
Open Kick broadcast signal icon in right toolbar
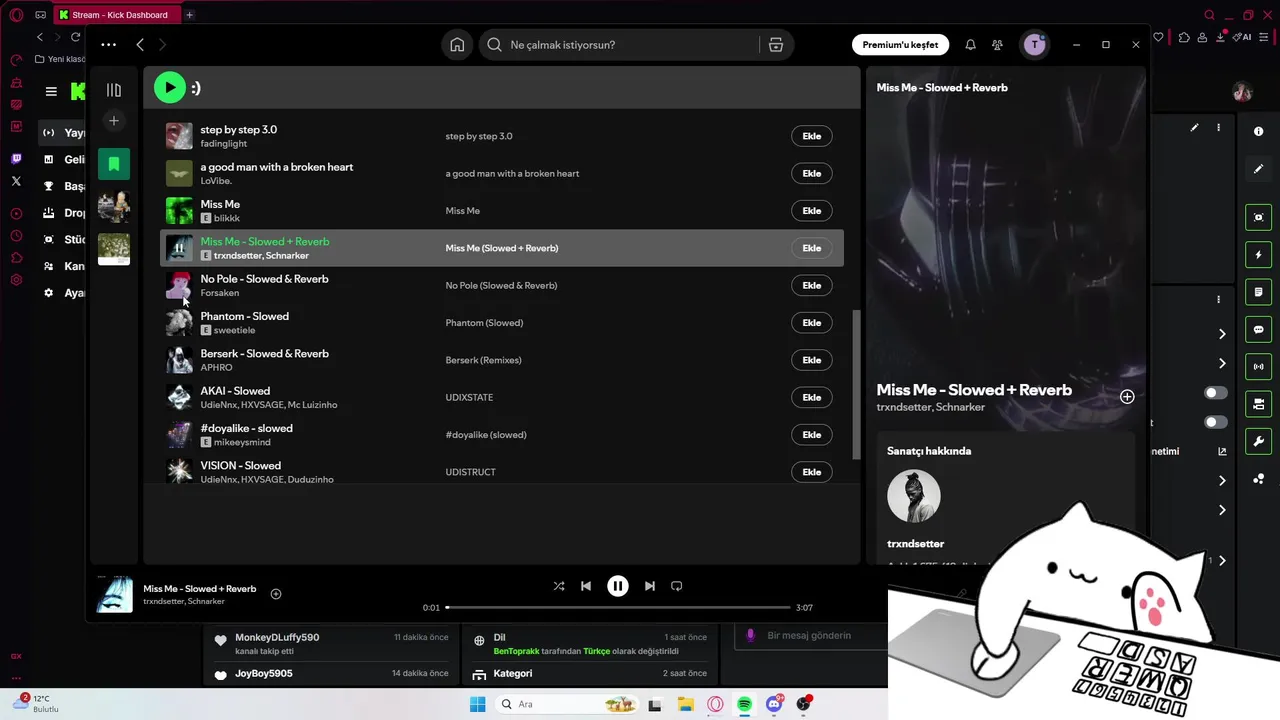tap(1259, 366)
